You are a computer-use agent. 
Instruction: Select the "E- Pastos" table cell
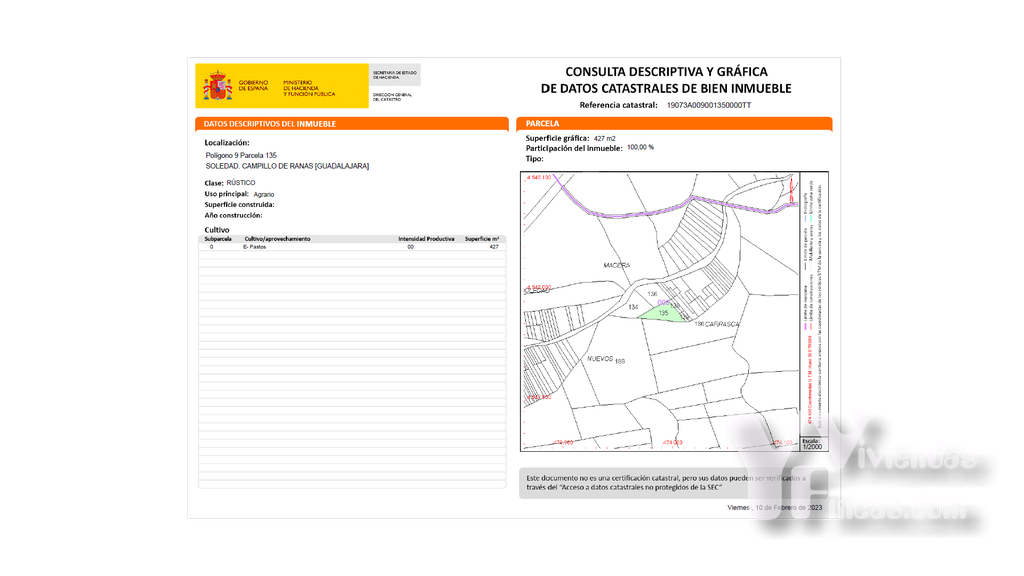(255, 247)
